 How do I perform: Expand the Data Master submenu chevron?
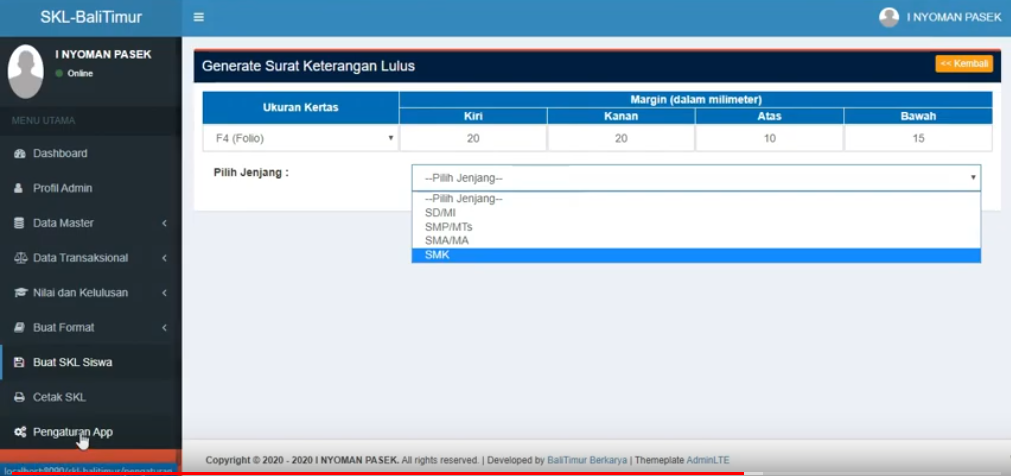coord(164,223)
